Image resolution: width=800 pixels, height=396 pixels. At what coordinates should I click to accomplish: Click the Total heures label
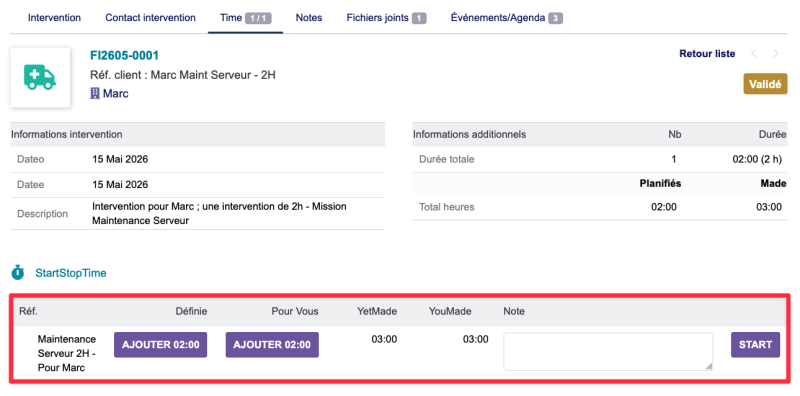pos(446,207)
